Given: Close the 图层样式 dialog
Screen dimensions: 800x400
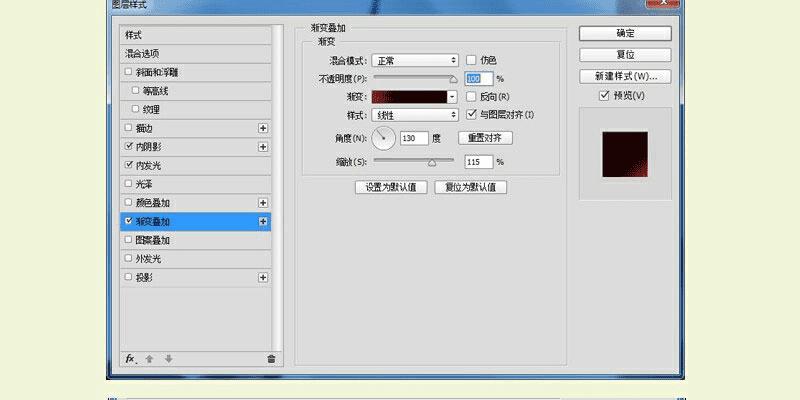Looking at the screenshot, I should click(x=662, y=3).
